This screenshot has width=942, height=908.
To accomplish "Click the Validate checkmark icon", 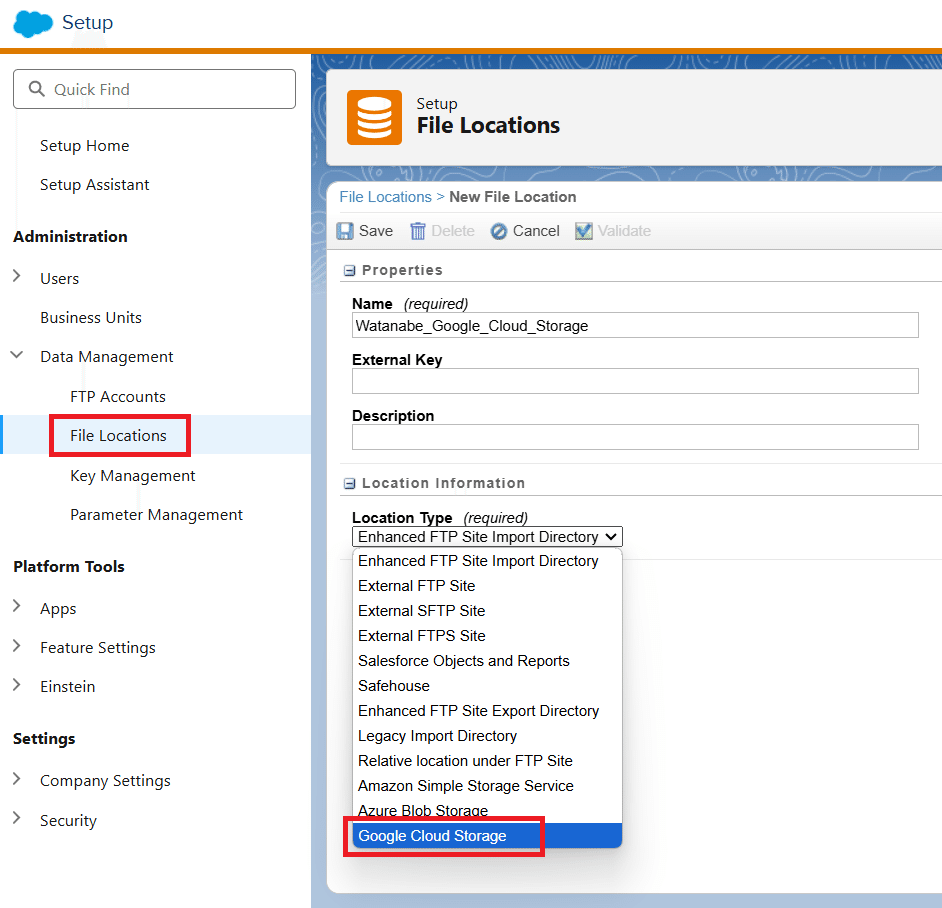I will [x=583, y=231].
